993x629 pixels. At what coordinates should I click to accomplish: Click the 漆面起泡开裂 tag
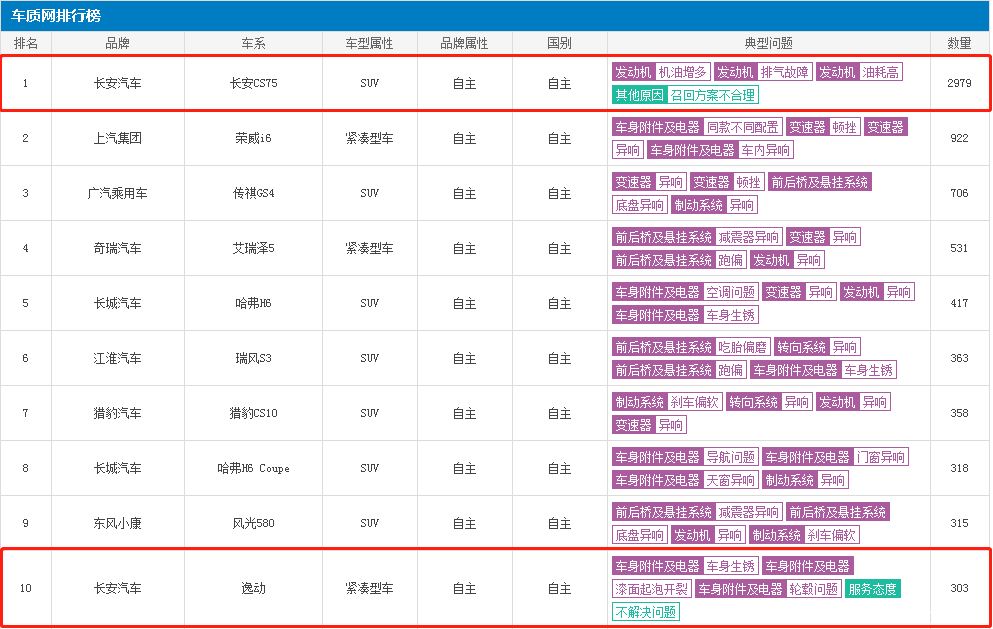[651, 589]
